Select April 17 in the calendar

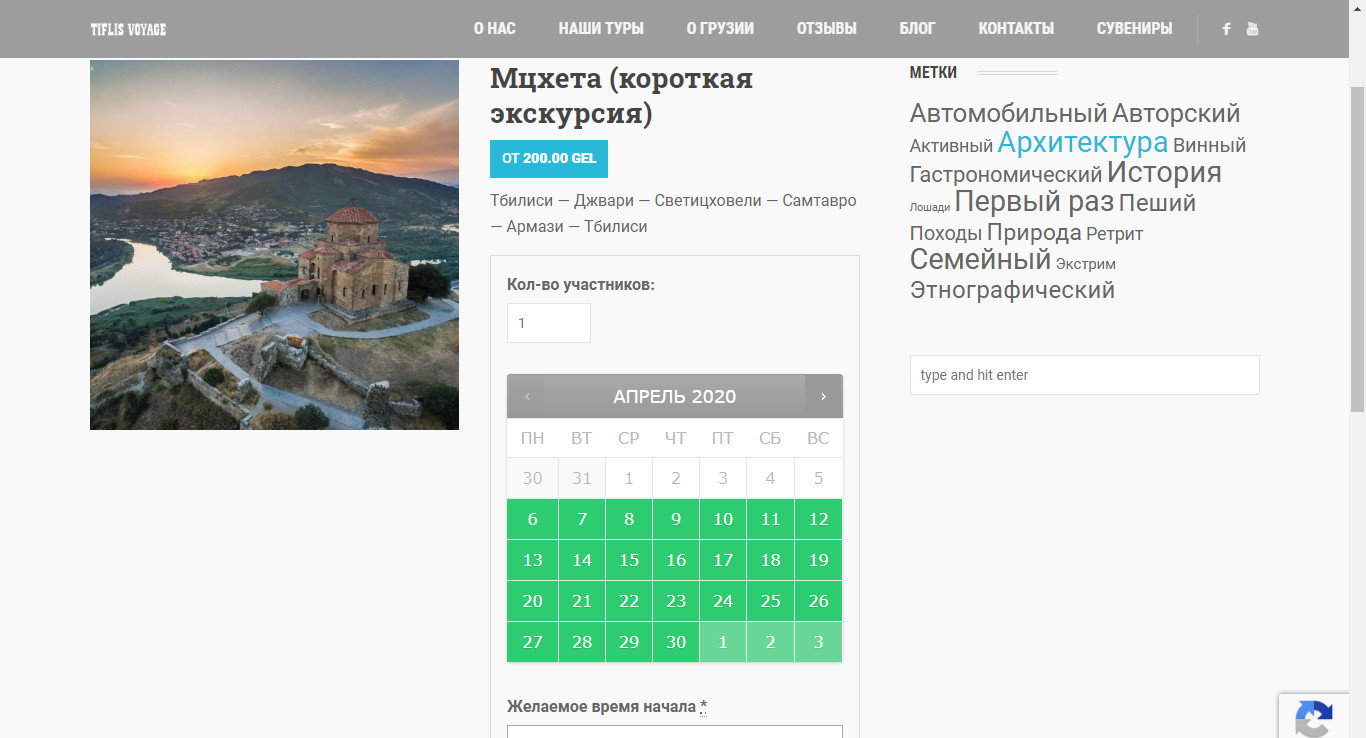723,560
